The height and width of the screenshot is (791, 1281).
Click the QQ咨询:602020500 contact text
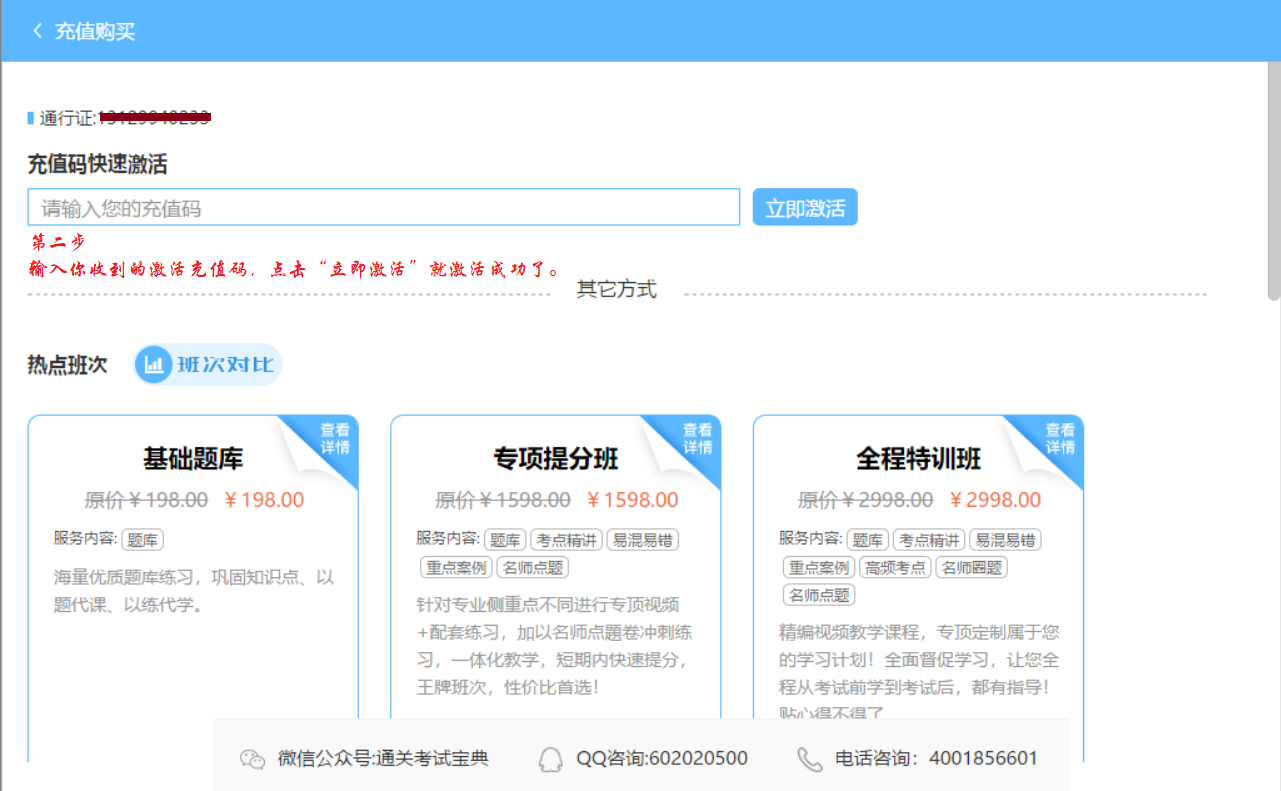pos(661,759)
